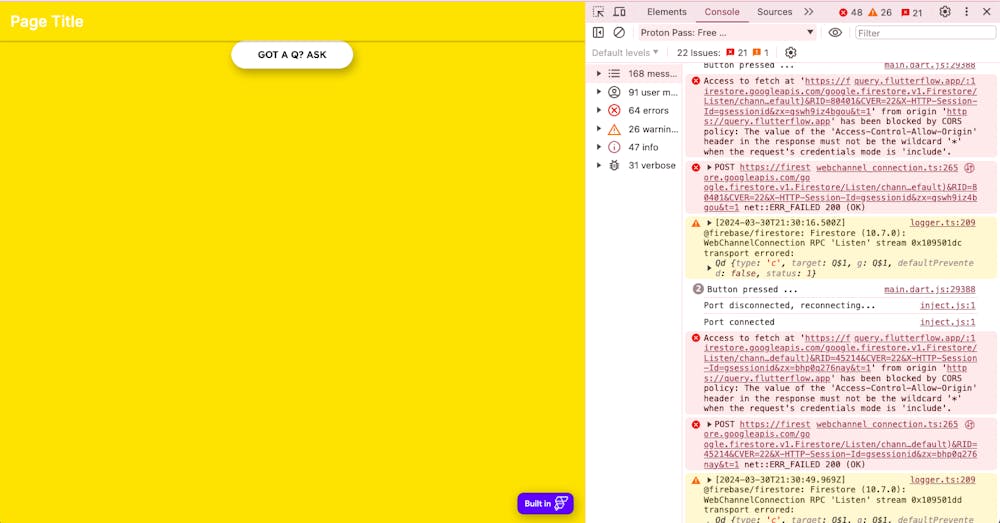This screenshot has height=523, width=1000.
Task: Open the logger.ts:209 link at 21:30:49
Action: tap(942, 480)
